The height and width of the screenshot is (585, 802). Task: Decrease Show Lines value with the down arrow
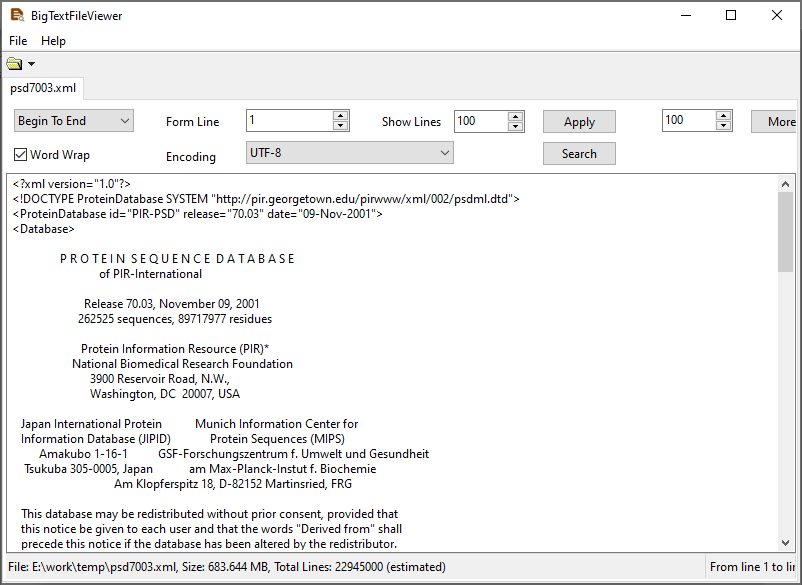[x=516, y=126]
